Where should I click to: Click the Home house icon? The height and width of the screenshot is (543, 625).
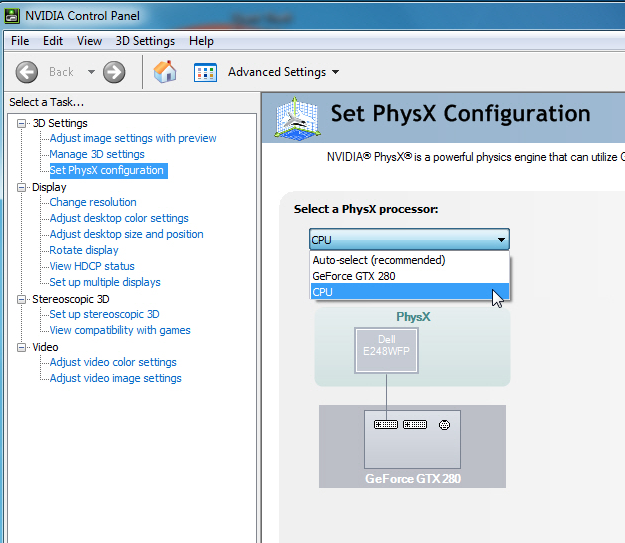(165, 72)
